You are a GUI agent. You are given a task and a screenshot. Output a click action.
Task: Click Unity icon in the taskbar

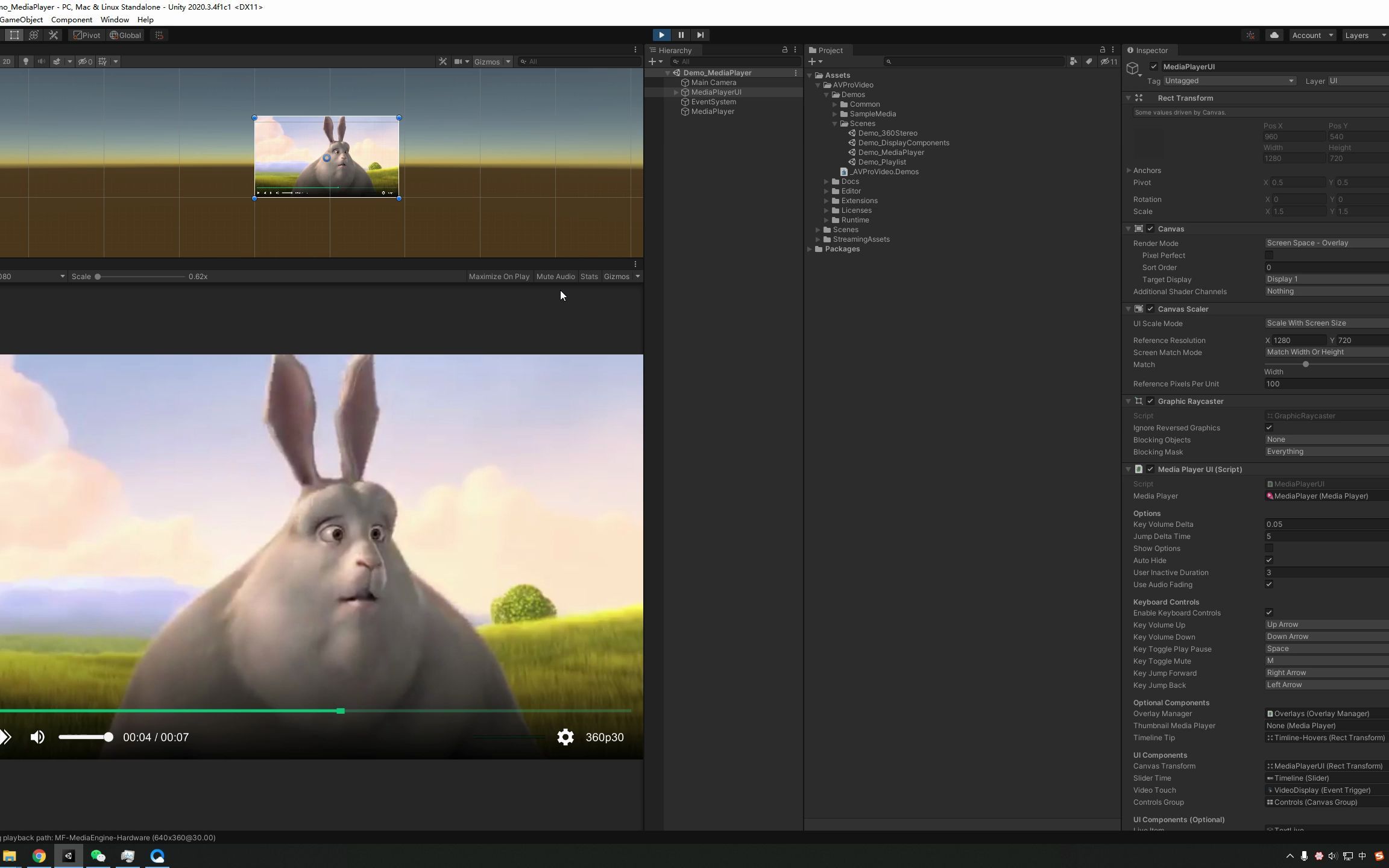pyautogui.click(x=69, y=856)
